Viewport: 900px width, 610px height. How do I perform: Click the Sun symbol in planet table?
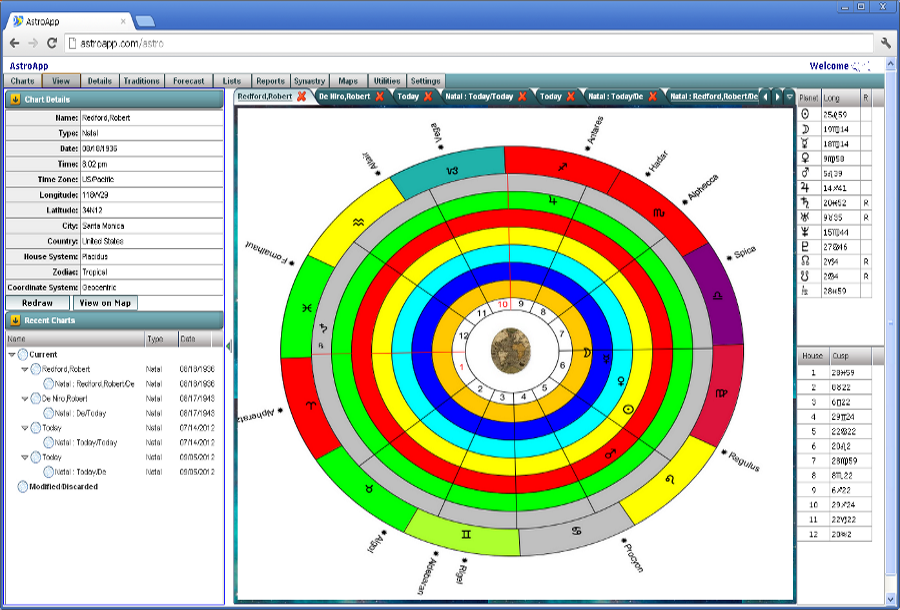[x=806, y=114]
